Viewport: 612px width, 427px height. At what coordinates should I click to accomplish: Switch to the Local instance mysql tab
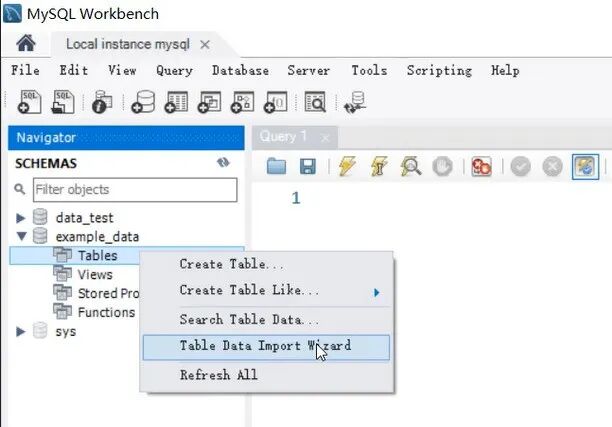click(x=128, y=44)
